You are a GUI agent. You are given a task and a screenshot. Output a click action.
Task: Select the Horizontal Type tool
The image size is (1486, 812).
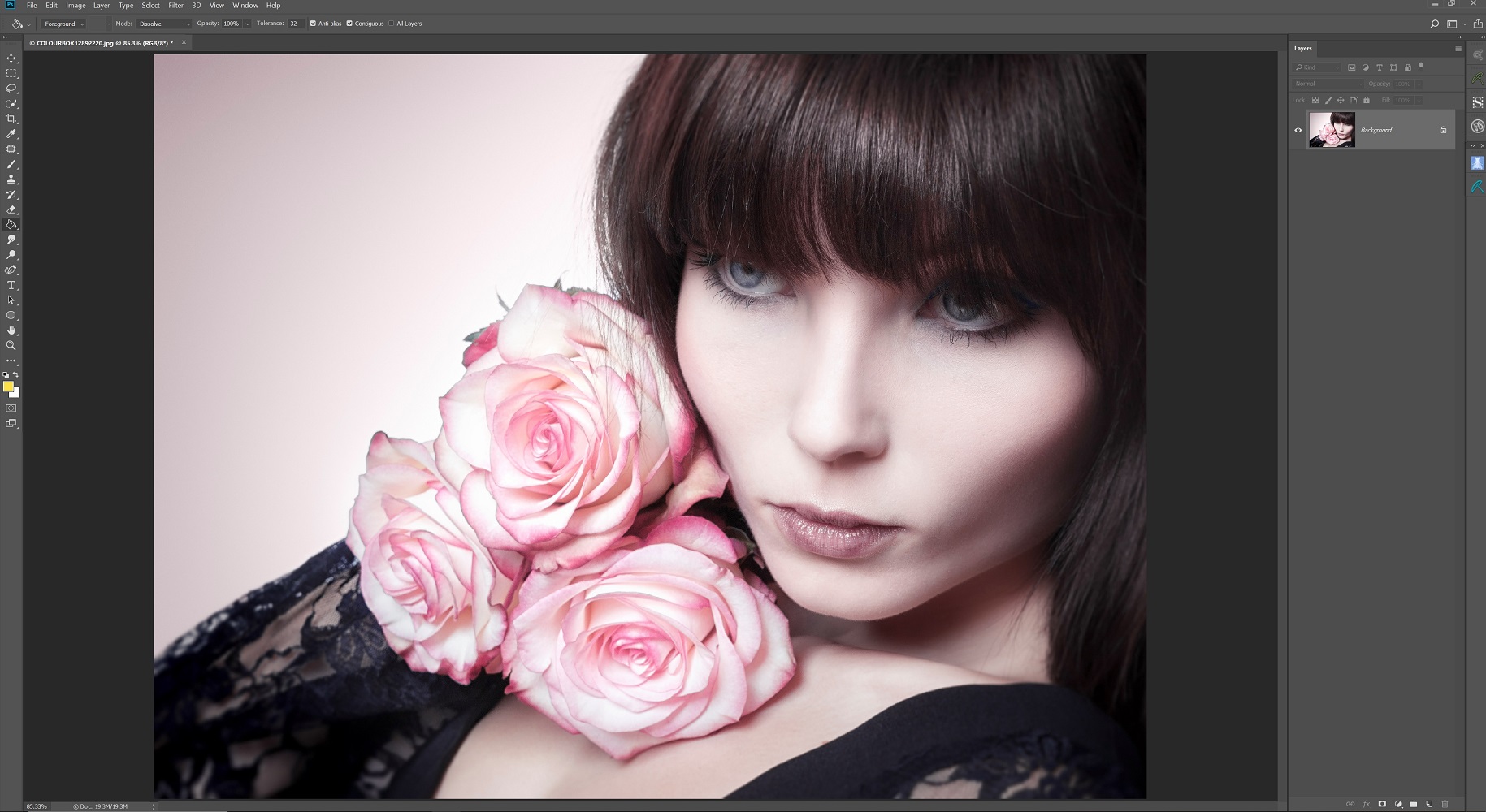tap(11, 285)
